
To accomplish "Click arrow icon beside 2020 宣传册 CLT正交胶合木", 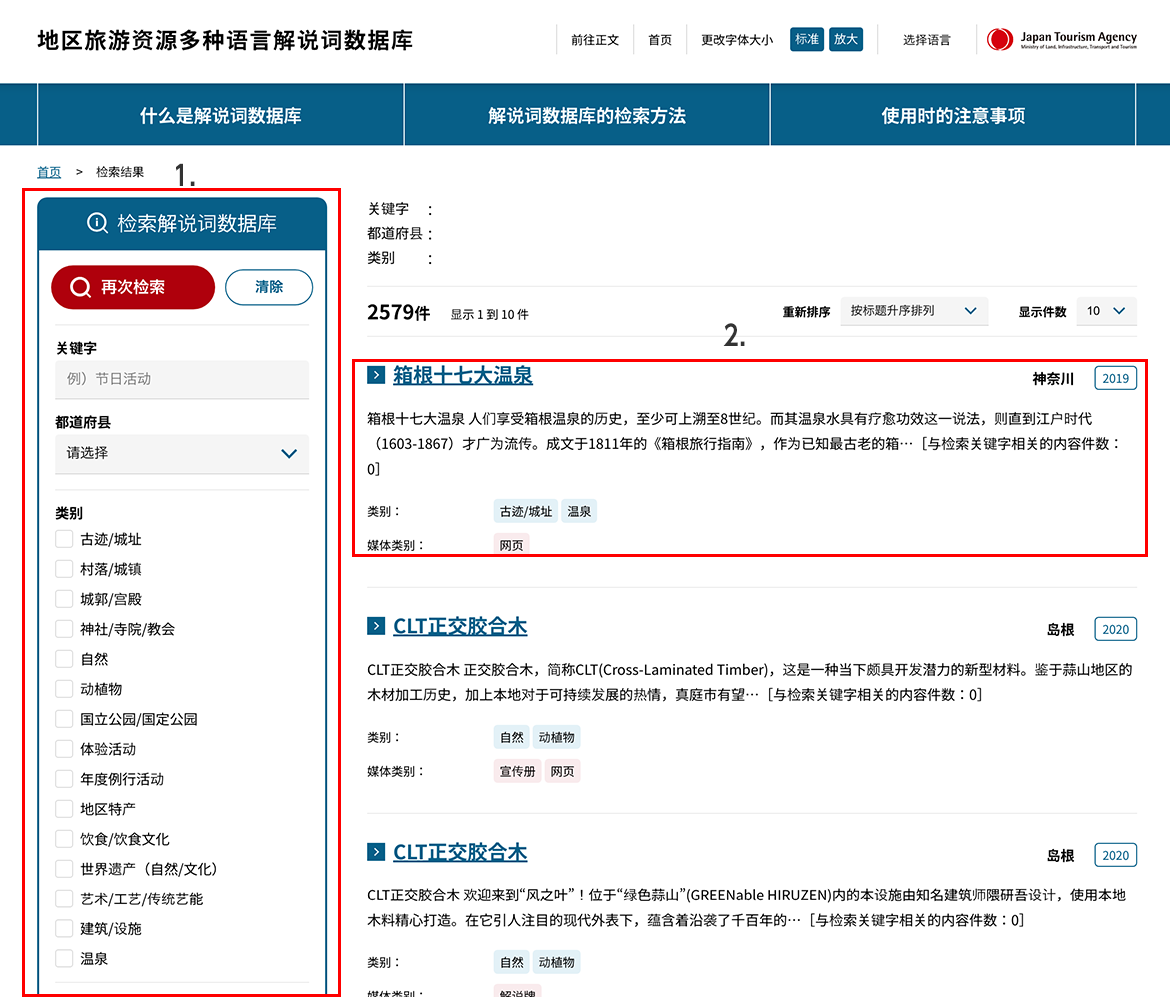I will tap(376, 625).
